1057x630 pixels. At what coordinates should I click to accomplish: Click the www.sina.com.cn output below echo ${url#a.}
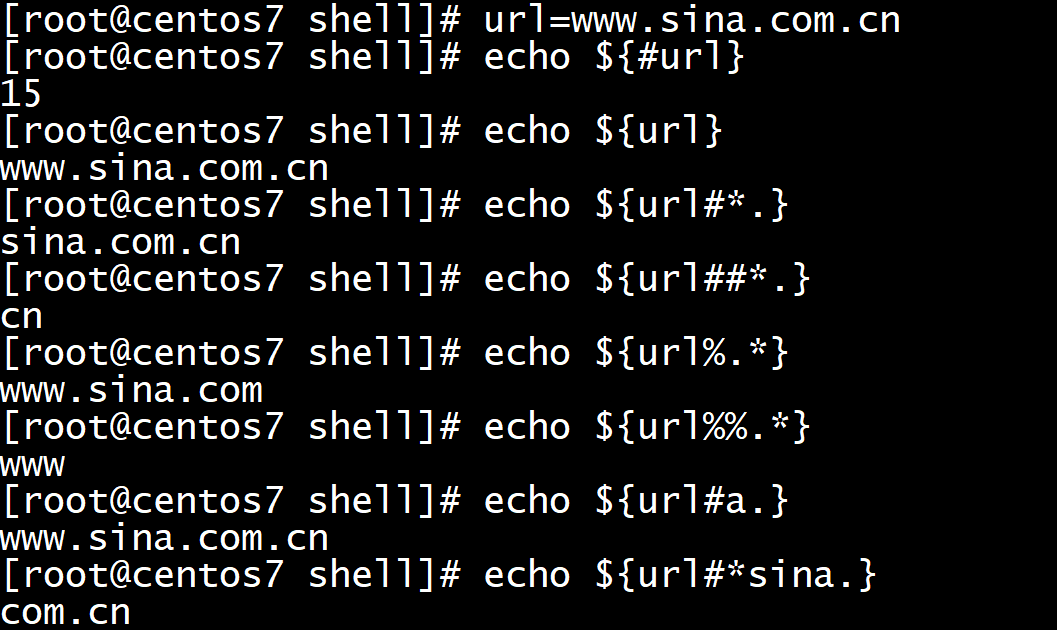click(x=164, y=538)
